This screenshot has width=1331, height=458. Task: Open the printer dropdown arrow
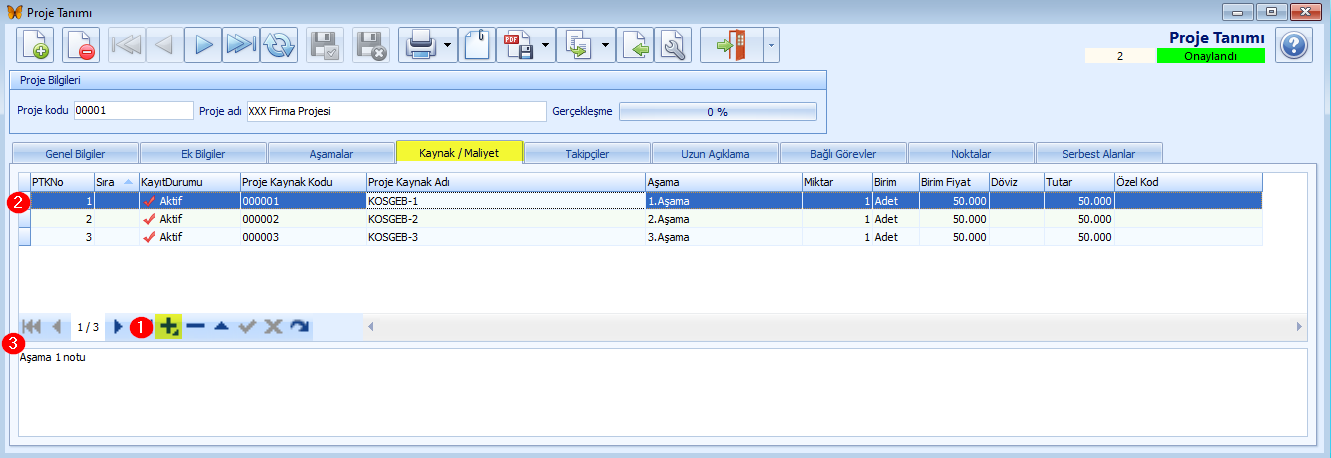point(448,45)
